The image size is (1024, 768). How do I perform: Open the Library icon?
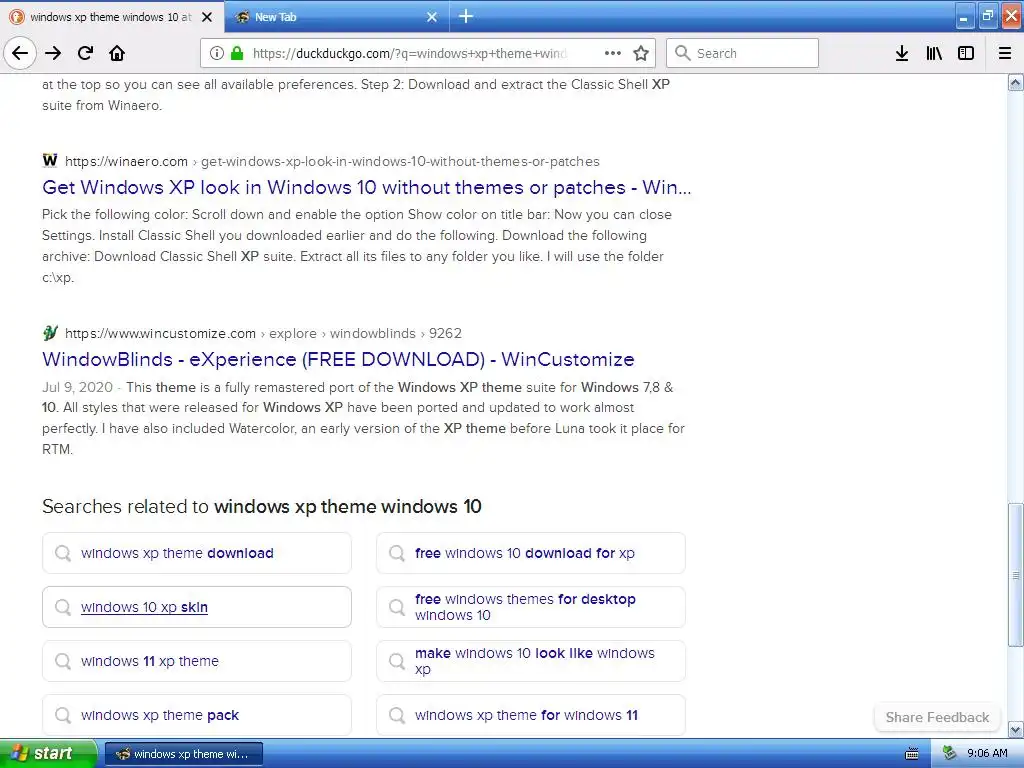[934, 53]
